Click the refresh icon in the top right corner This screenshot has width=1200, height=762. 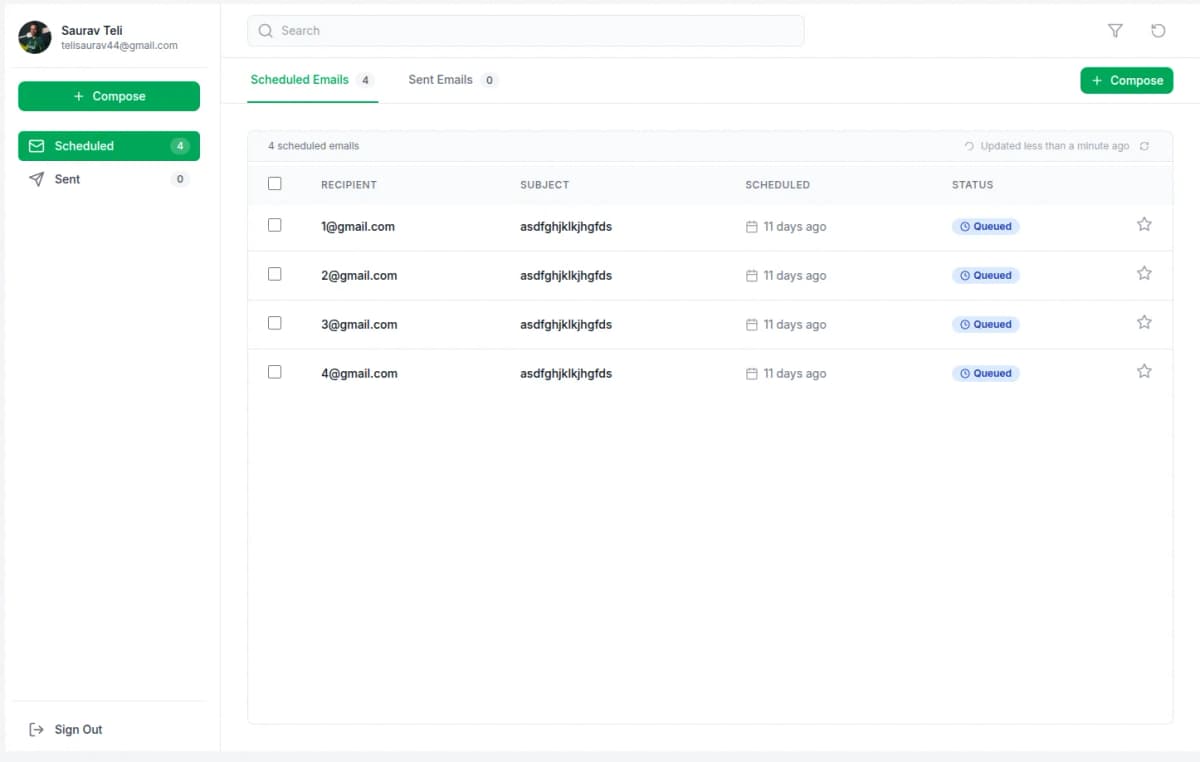[1158, 31]
